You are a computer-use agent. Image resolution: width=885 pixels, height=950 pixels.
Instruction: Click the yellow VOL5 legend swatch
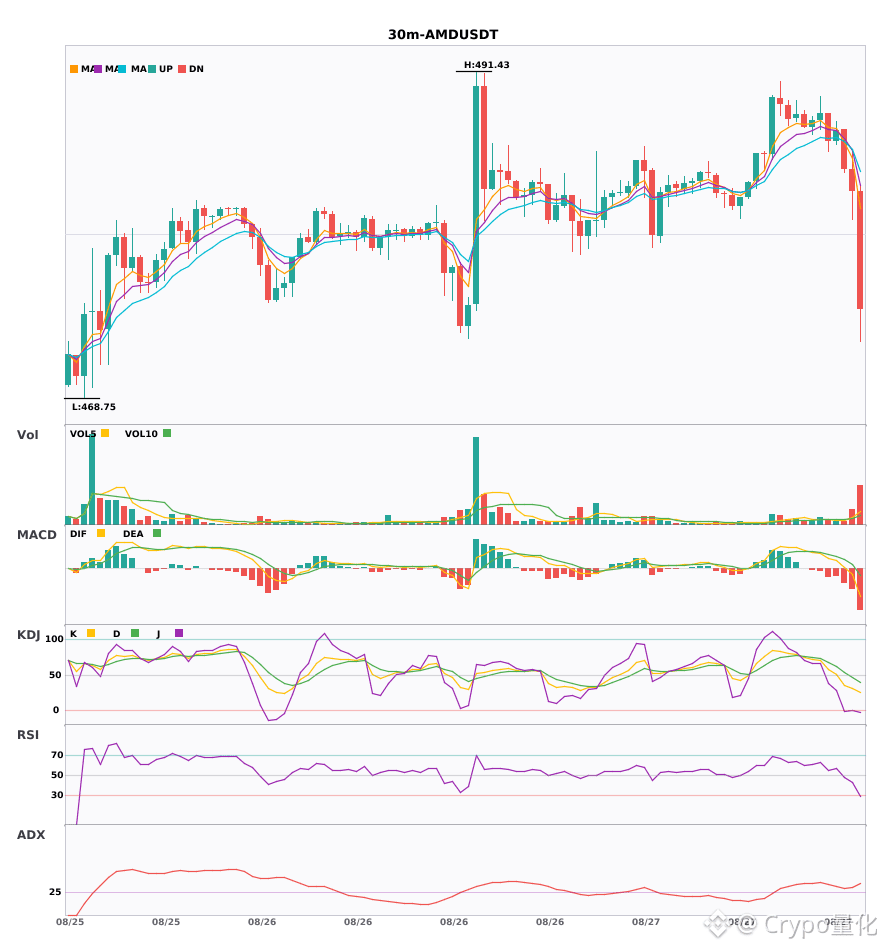[105, 433]
